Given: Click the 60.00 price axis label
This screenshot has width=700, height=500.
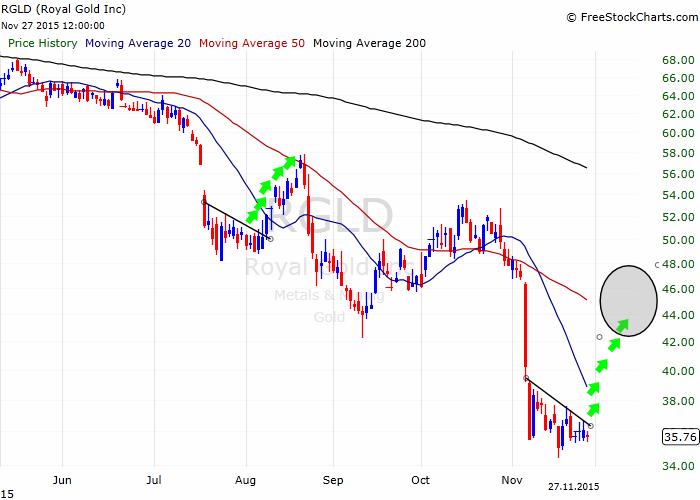Looking at the screenshot, I should click(679, 133).
